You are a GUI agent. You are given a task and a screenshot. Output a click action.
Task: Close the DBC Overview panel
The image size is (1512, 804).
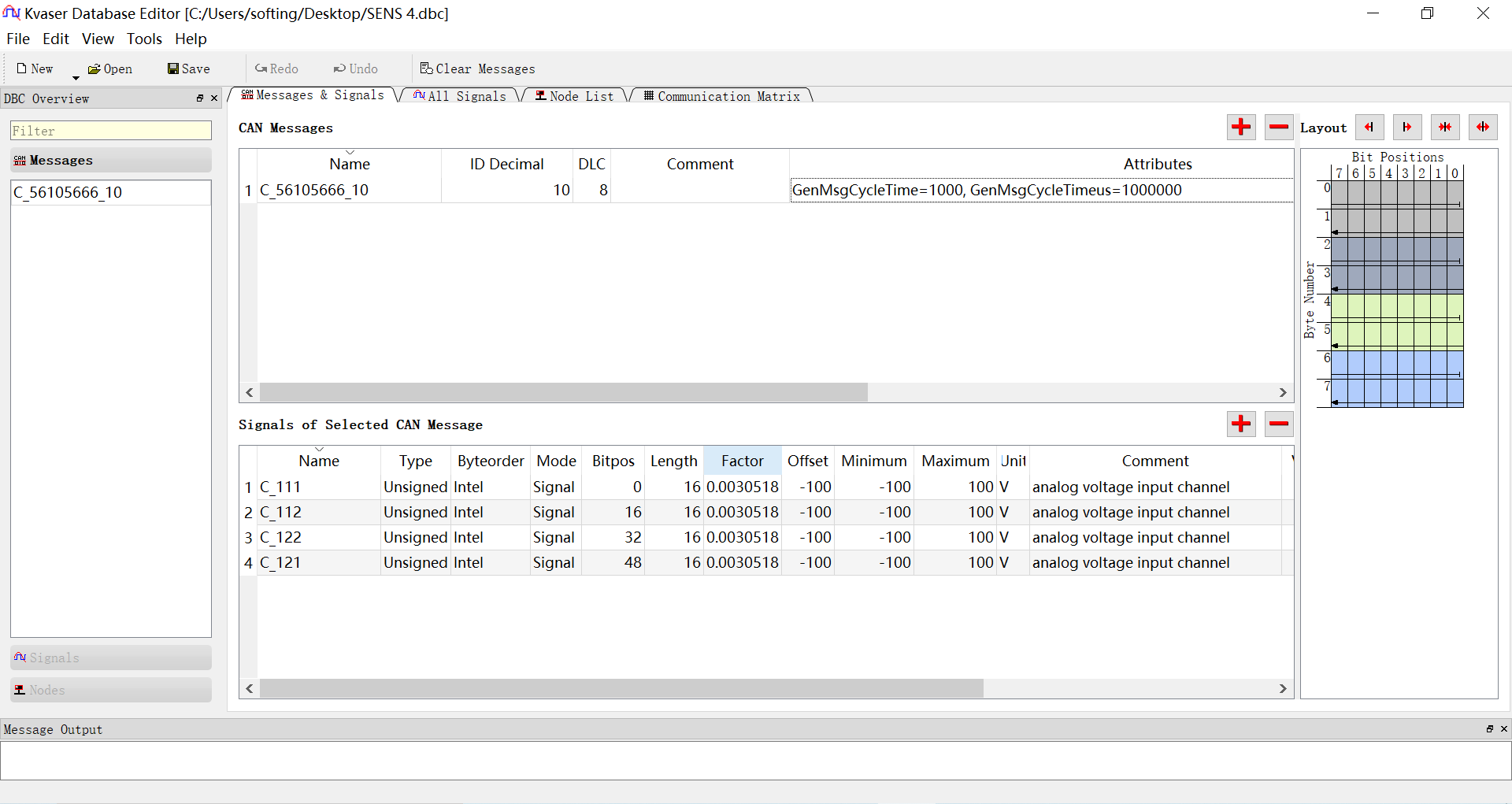[214, 98]
